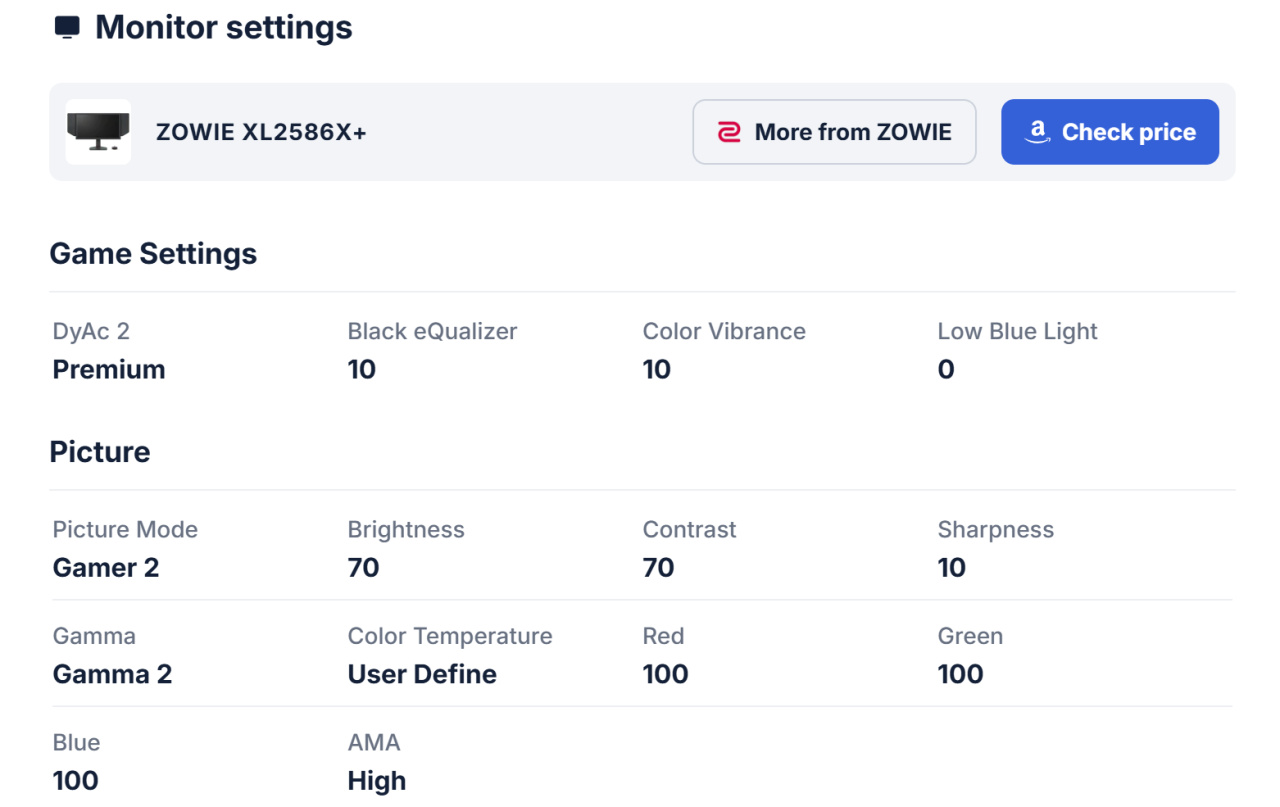
Task: Select the AMA High value
Action: [377, 781]
